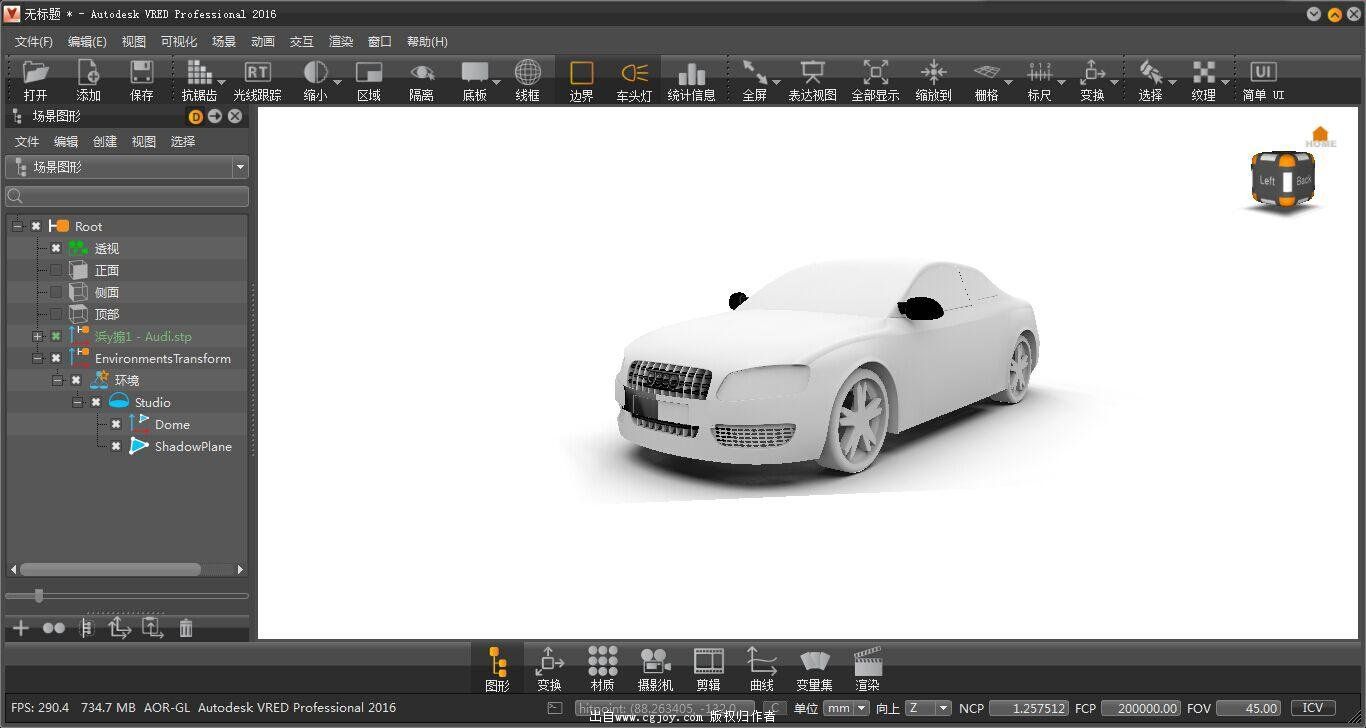Open the 文件(F) menu
The height and width of the screenshot is (728, 1366).
[x=33, y=42]
